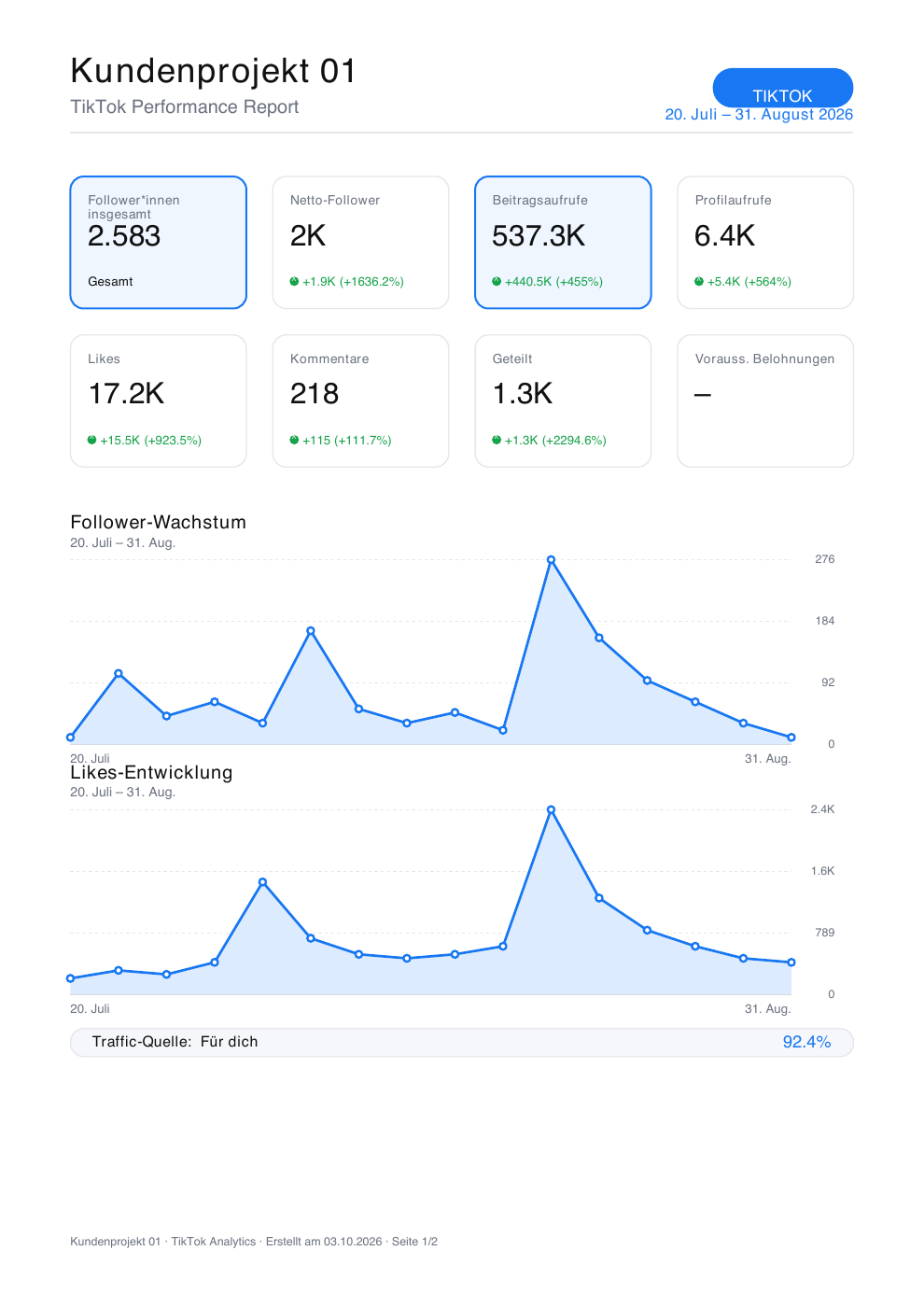
Task: Click the 92.4% traffic source value
Action: (x=806, y=1043)
